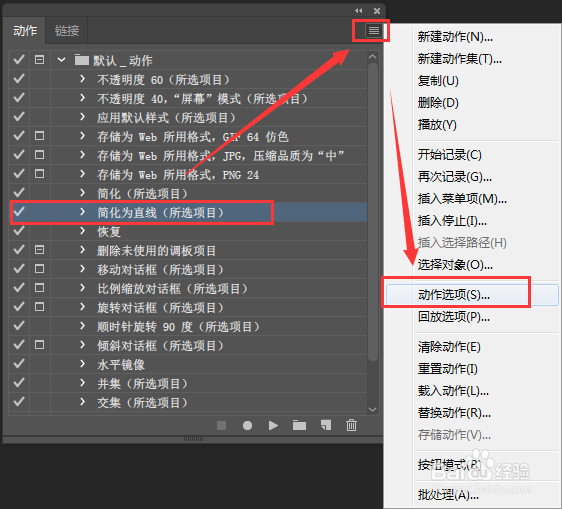The image size is (562, 509).
Task: Expand 不透明度 40 屏幕模式 action
Action: coord(82,97)
